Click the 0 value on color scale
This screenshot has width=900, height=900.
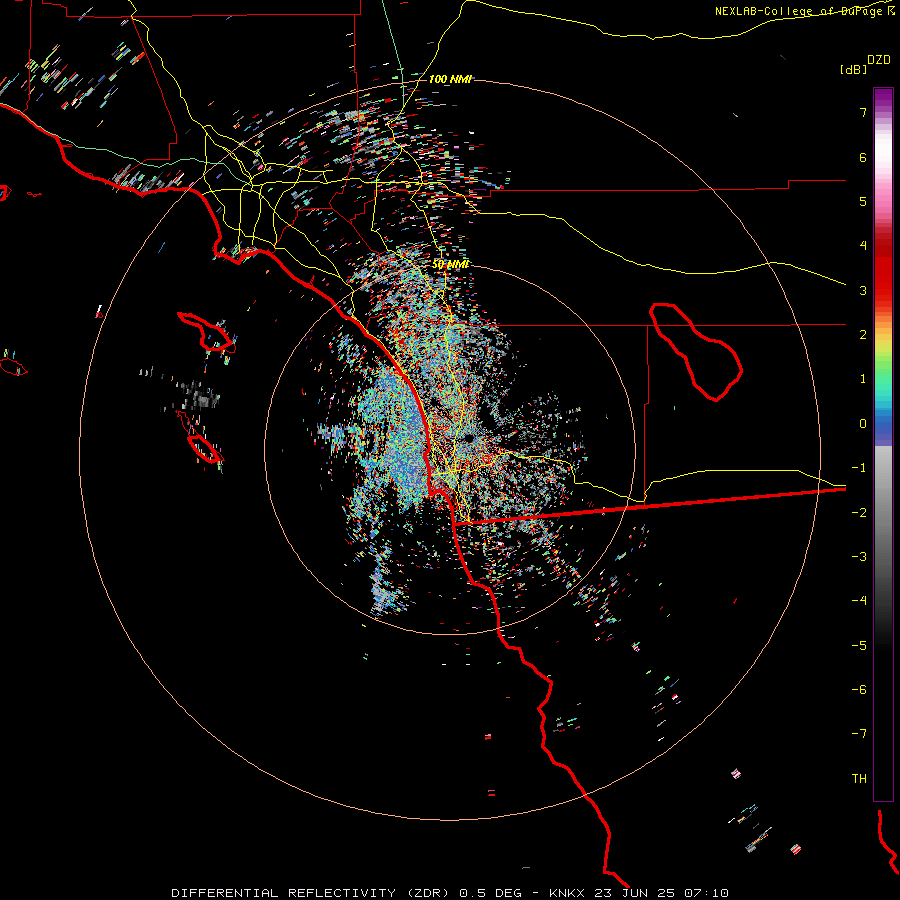(863, 424)
